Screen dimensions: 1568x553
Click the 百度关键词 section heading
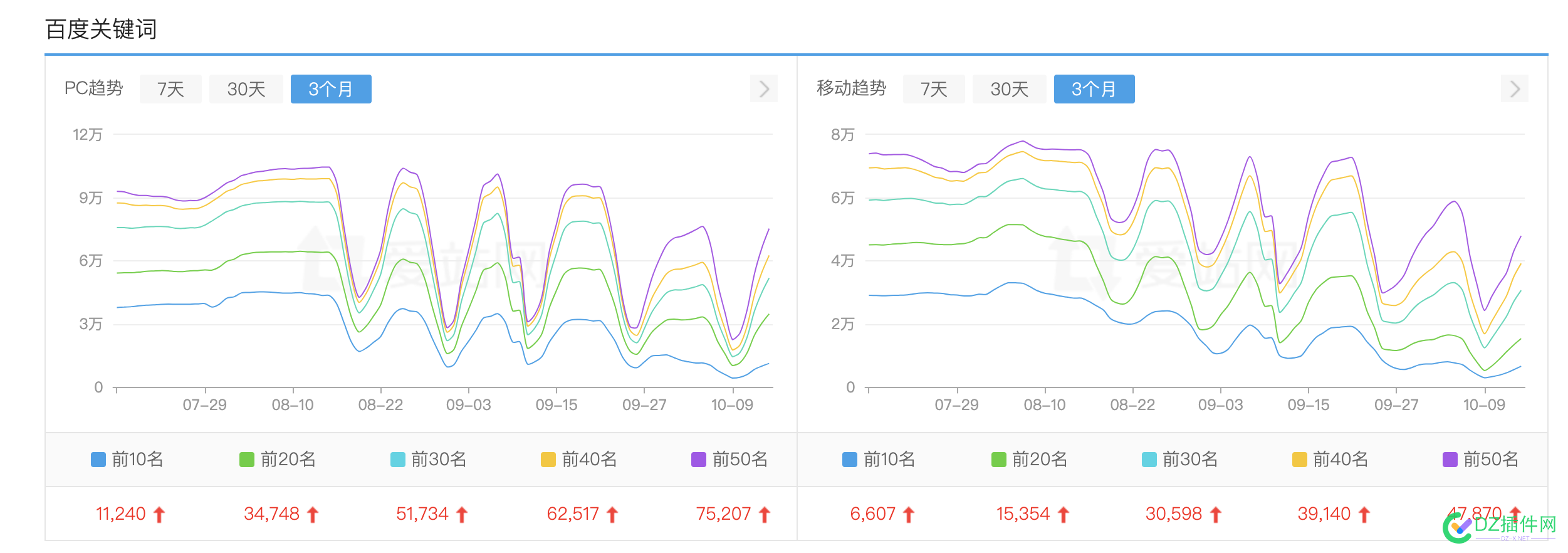tap(101, 29)
